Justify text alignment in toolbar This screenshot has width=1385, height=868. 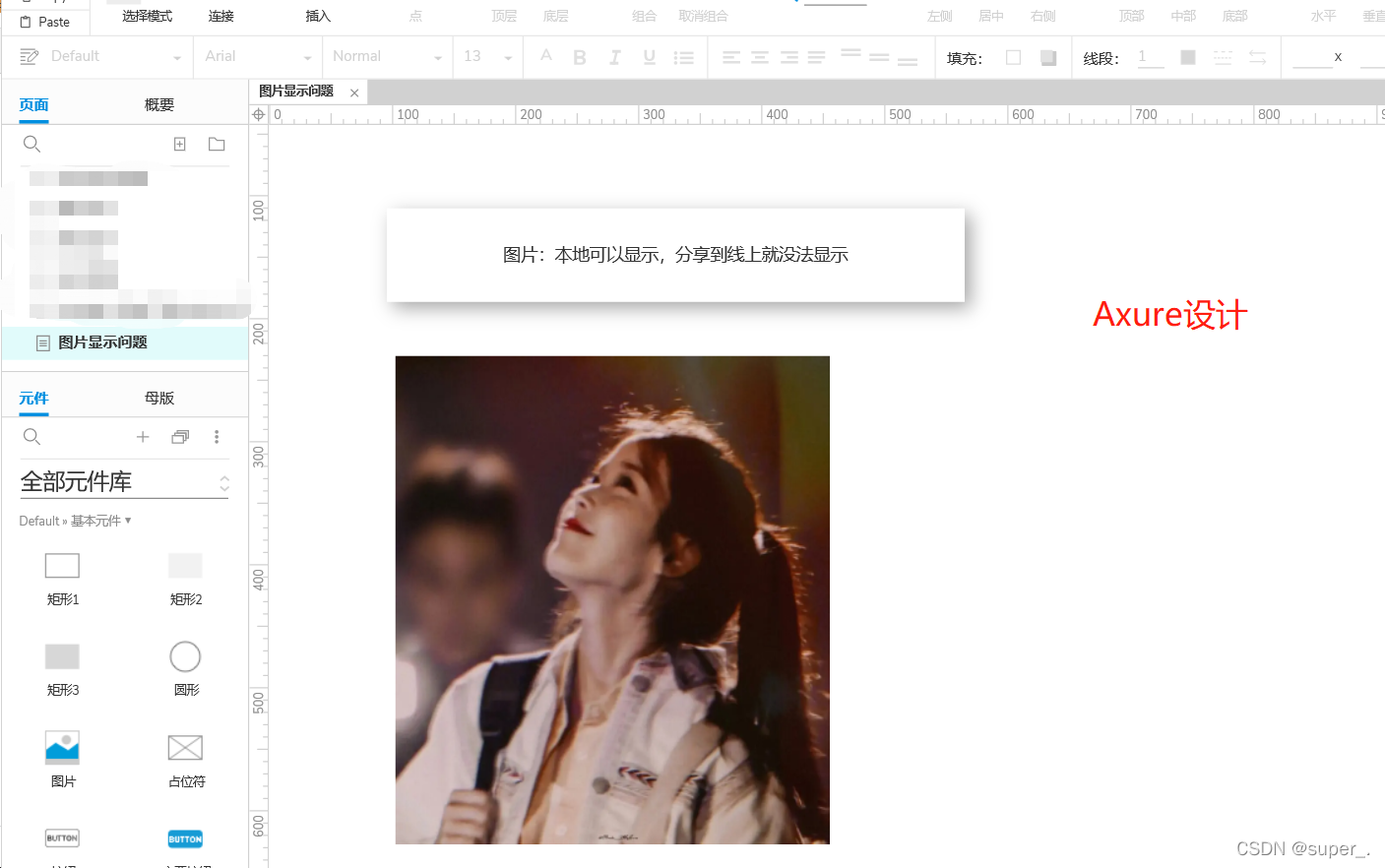click(817, 57)
